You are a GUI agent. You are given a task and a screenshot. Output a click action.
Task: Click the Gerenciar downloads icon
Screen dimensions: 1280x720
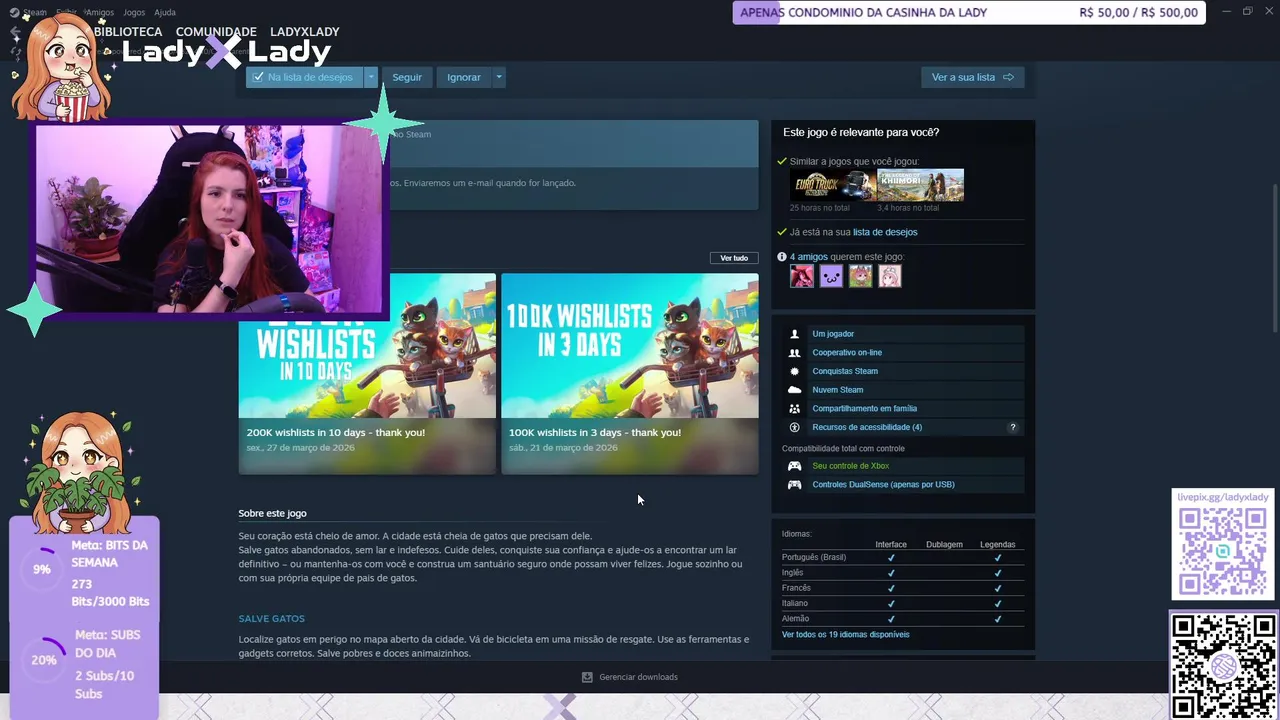[x=587, y=677]
